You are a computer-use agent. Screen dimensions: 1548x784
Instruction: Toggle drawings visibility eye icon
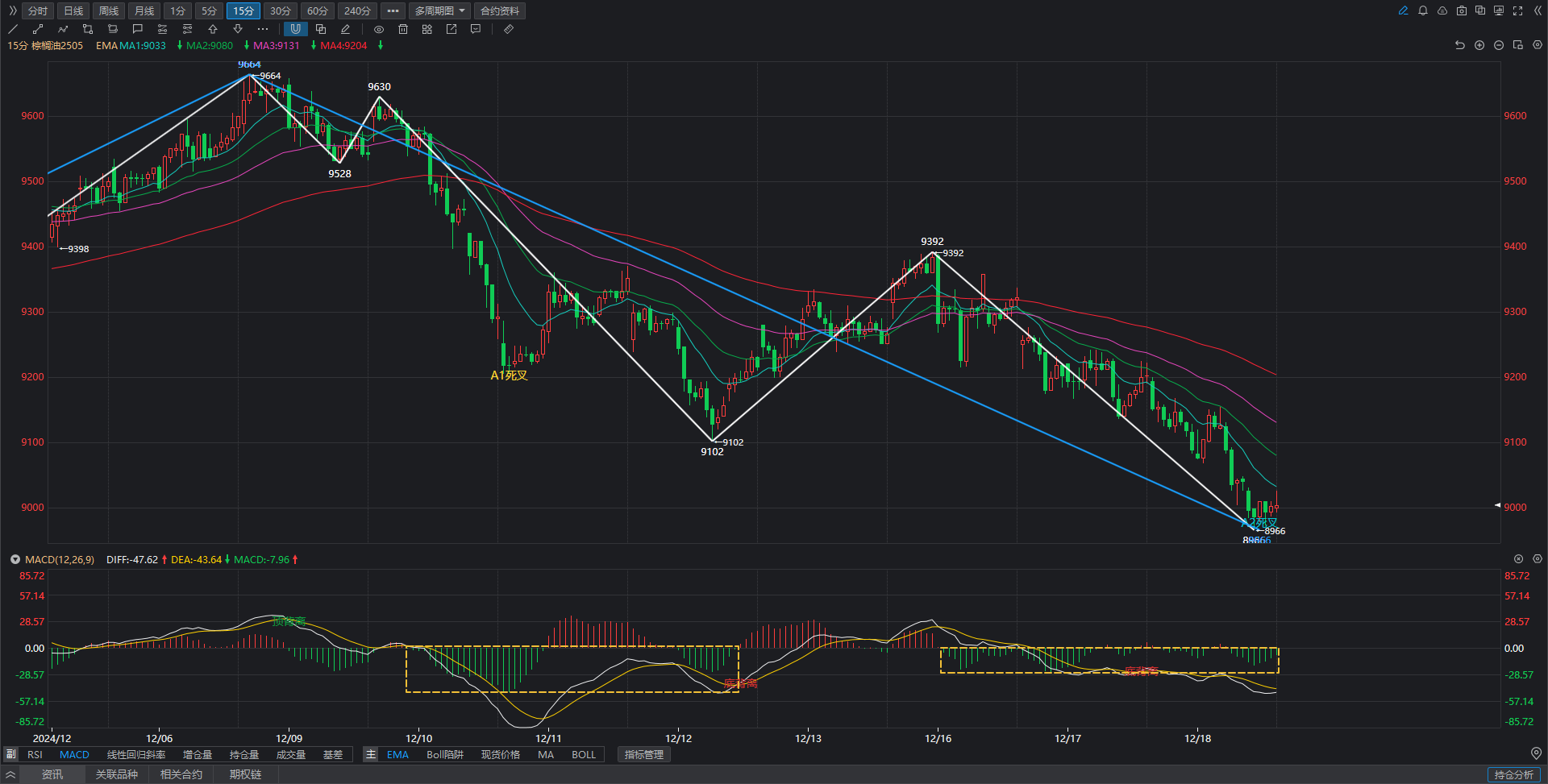tap(379, 29)
